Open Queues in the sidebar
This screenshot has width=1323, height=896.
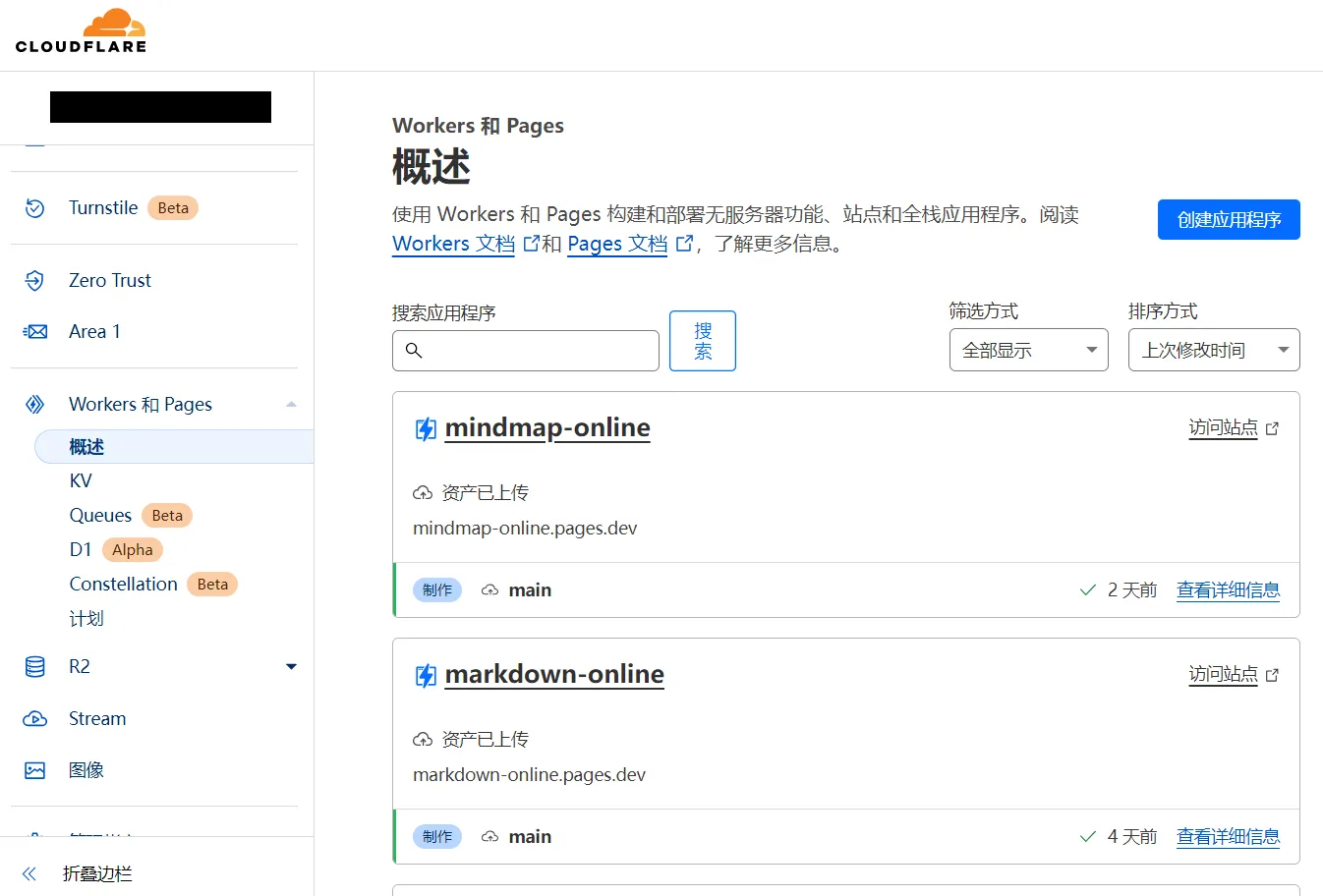point(100,516)
